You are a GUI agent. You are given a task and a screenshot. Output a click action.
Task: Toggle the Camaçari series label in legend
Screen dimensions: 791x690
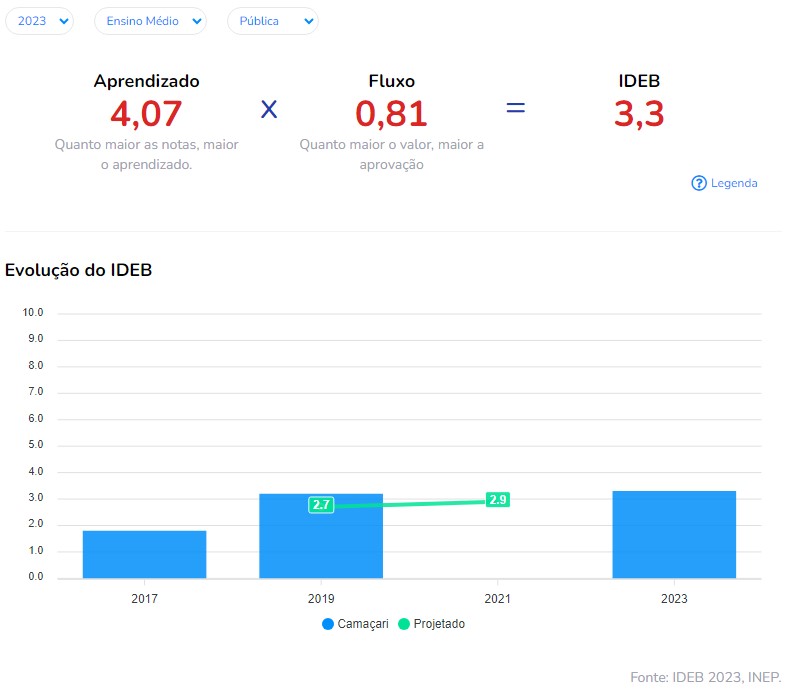point(364,624)
